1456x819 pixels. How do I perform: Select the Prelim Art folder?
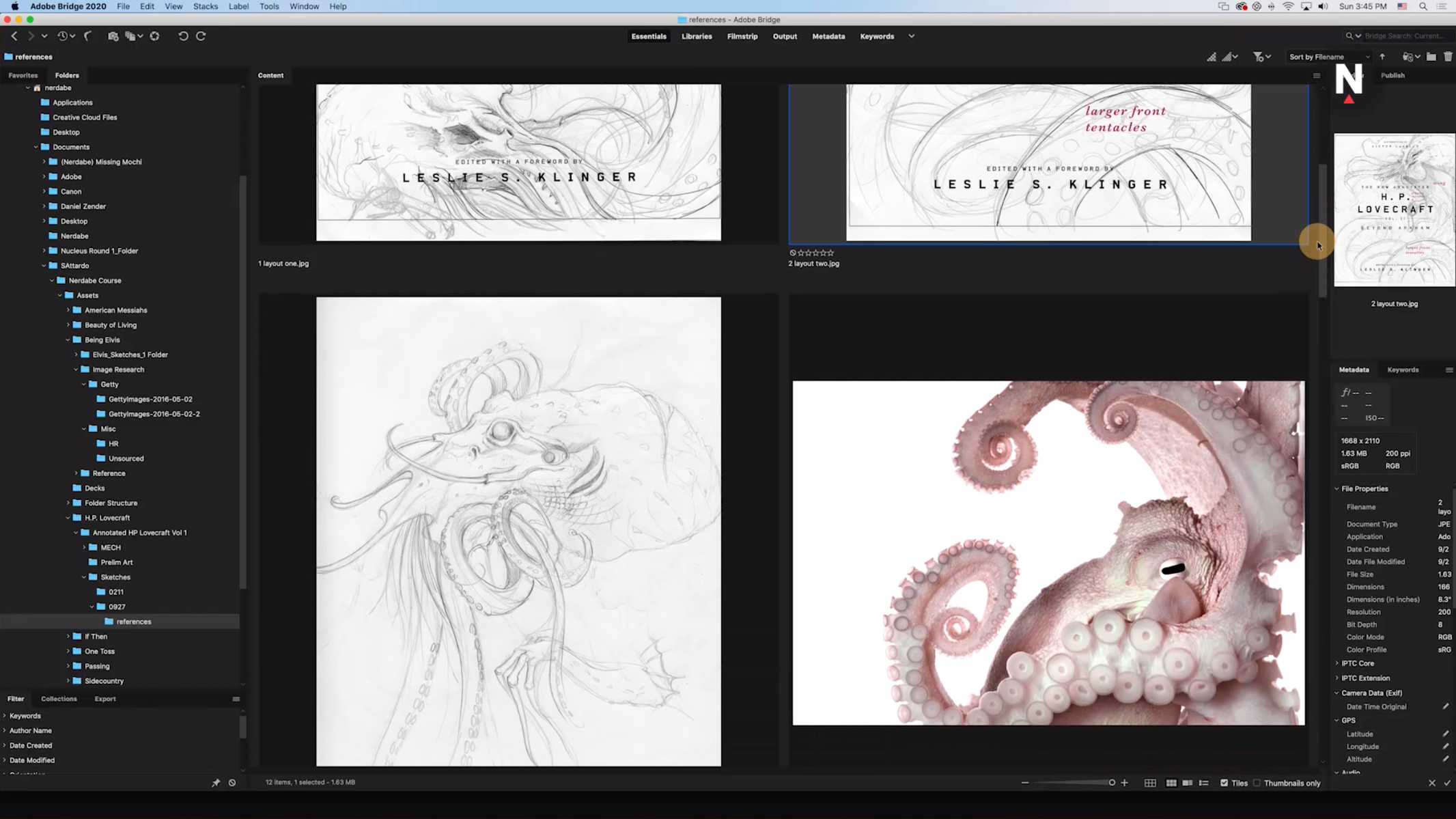pyautogui.click(x=117, y=562)
